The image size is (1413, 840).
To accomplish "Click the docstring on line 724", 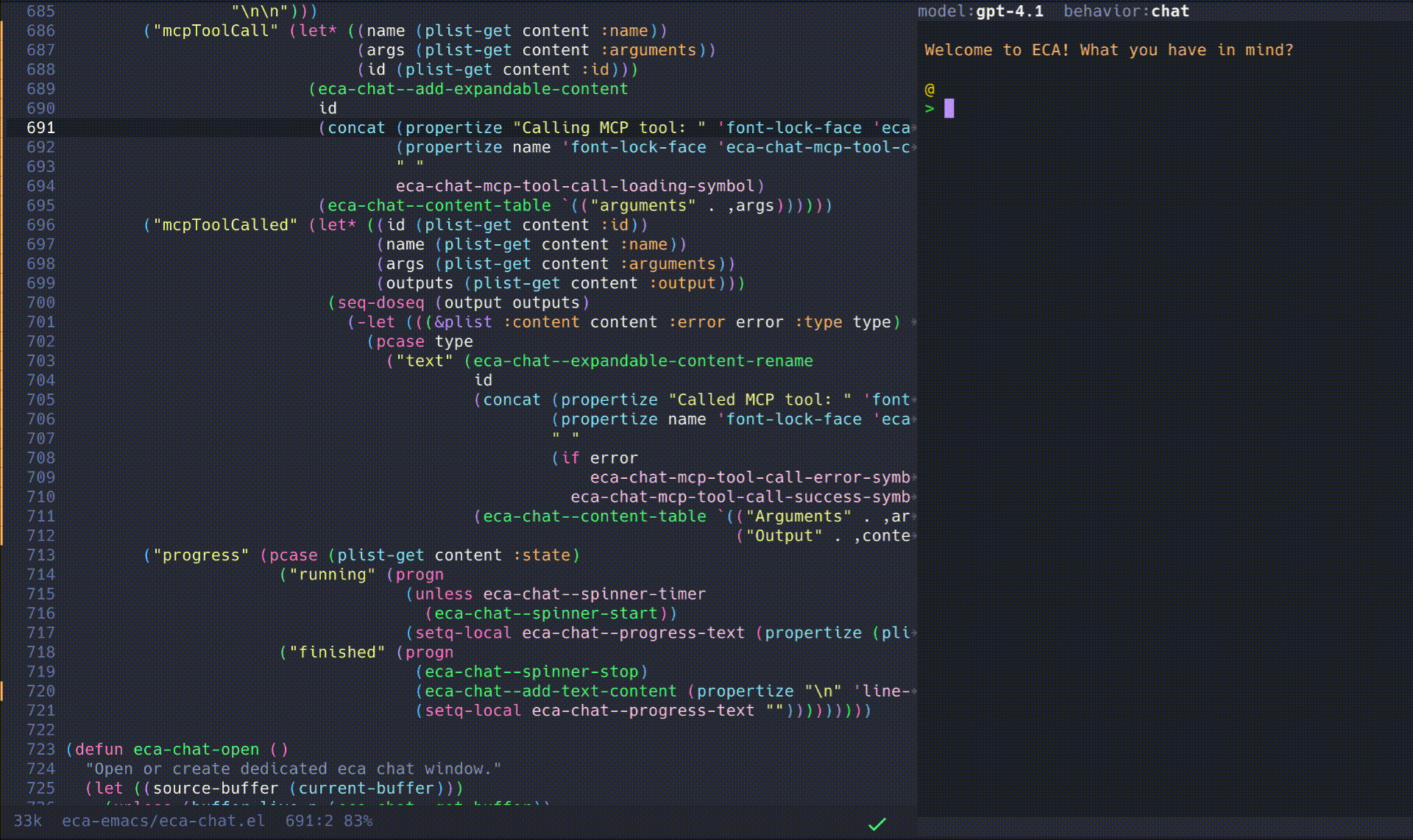I will coord(293,769).
